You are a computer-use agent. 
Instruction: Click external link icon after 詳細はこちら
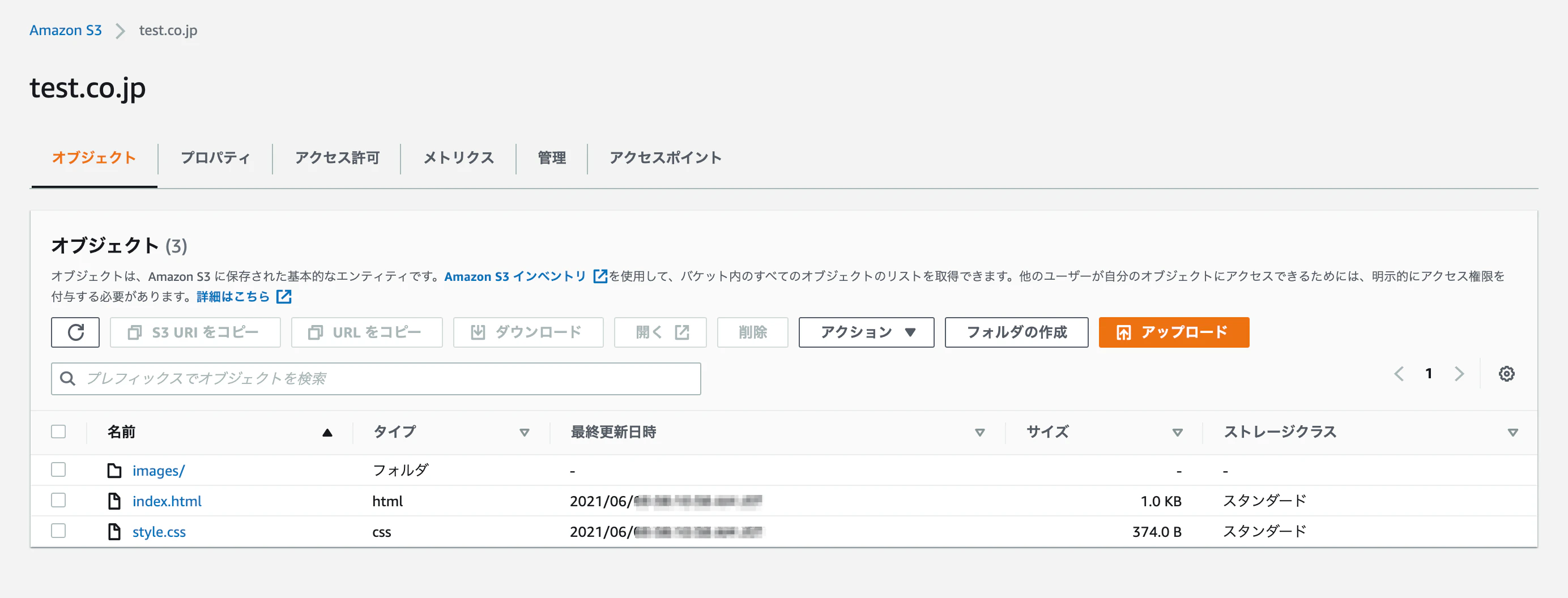[x=284, y=296]
